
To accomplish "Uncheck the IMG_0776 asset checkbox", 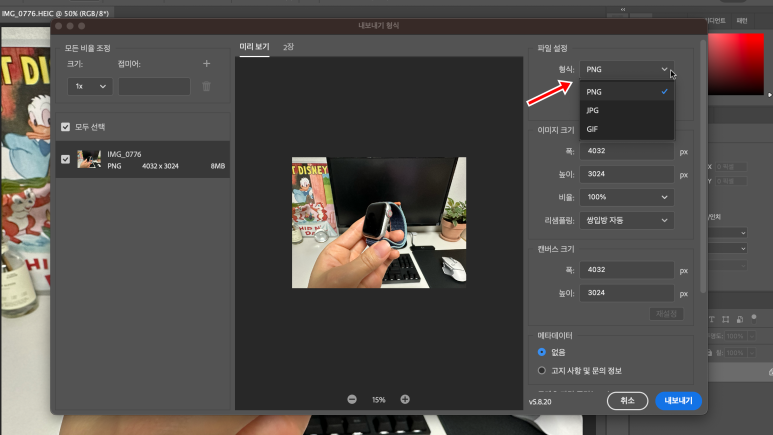I will (66, 159).
